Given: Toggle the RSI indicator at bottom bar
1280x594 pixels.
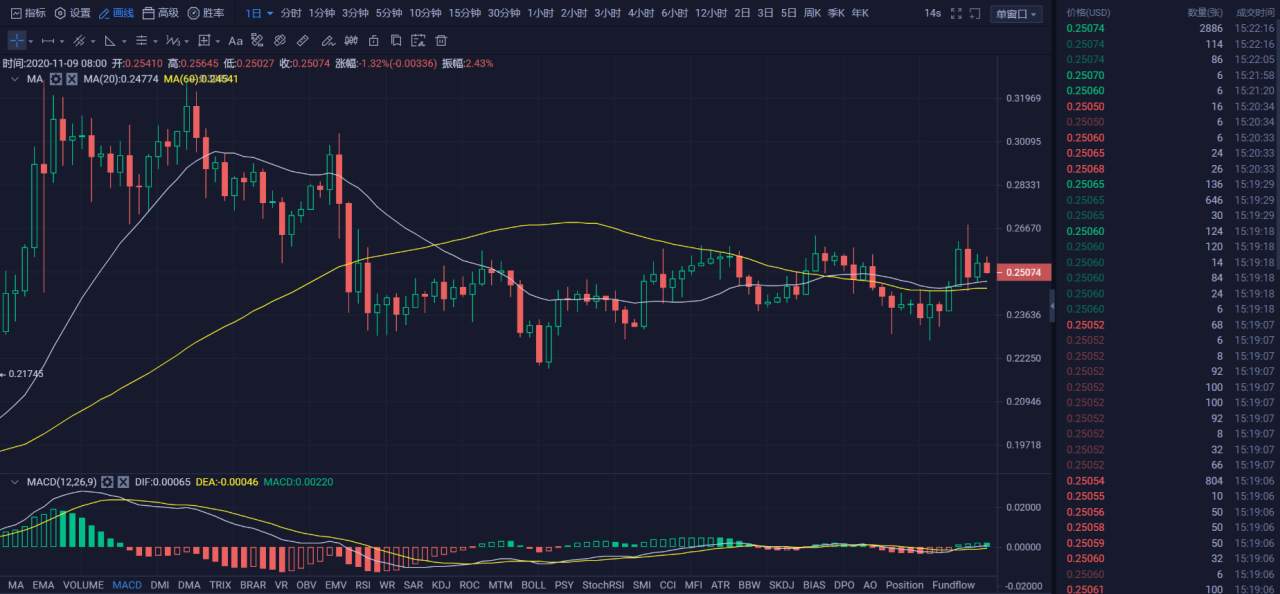Looking at the screenshot, I should click(363, 585).
